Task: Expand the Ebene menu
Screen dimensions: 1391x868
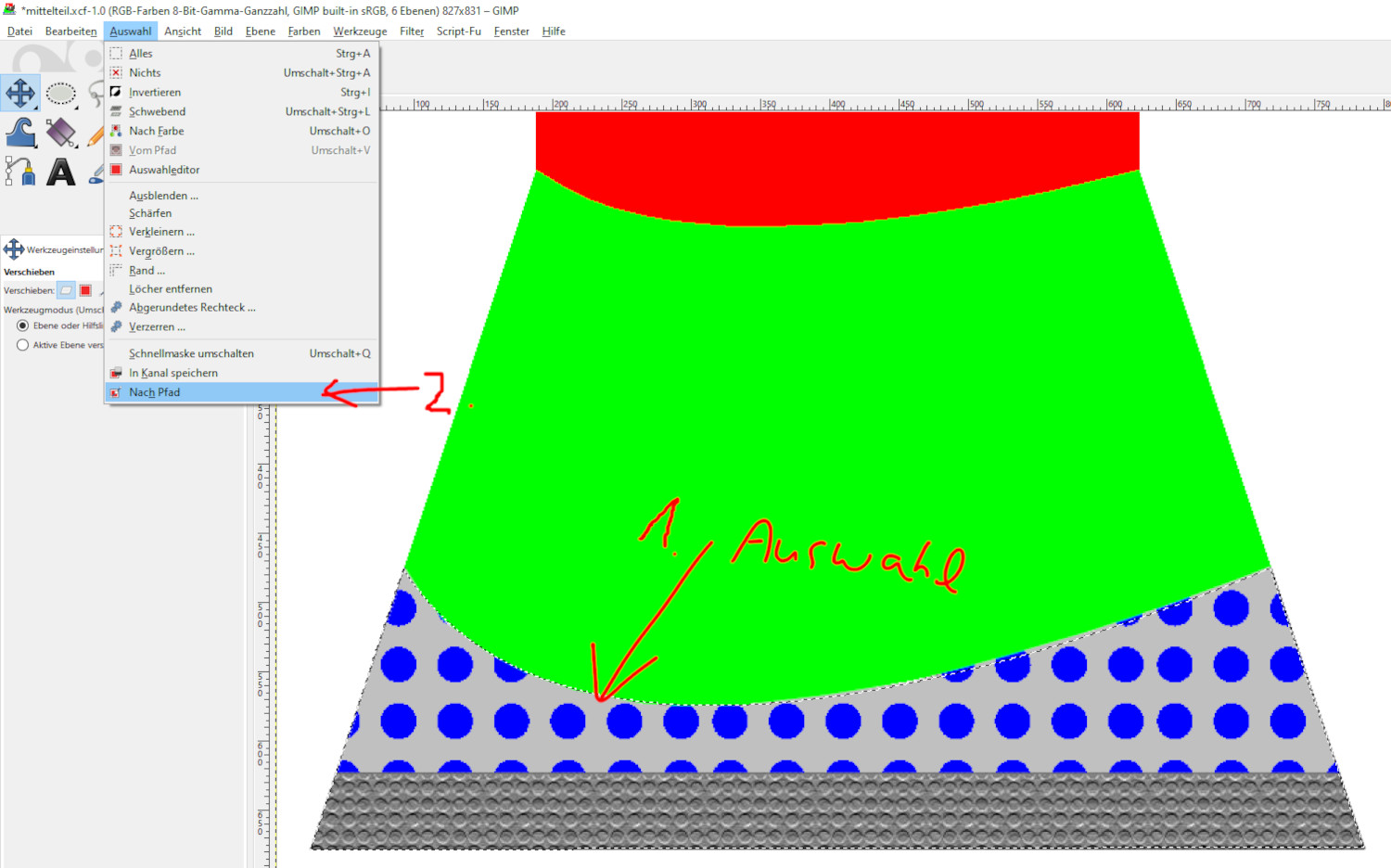Action: tap(260, 32)
